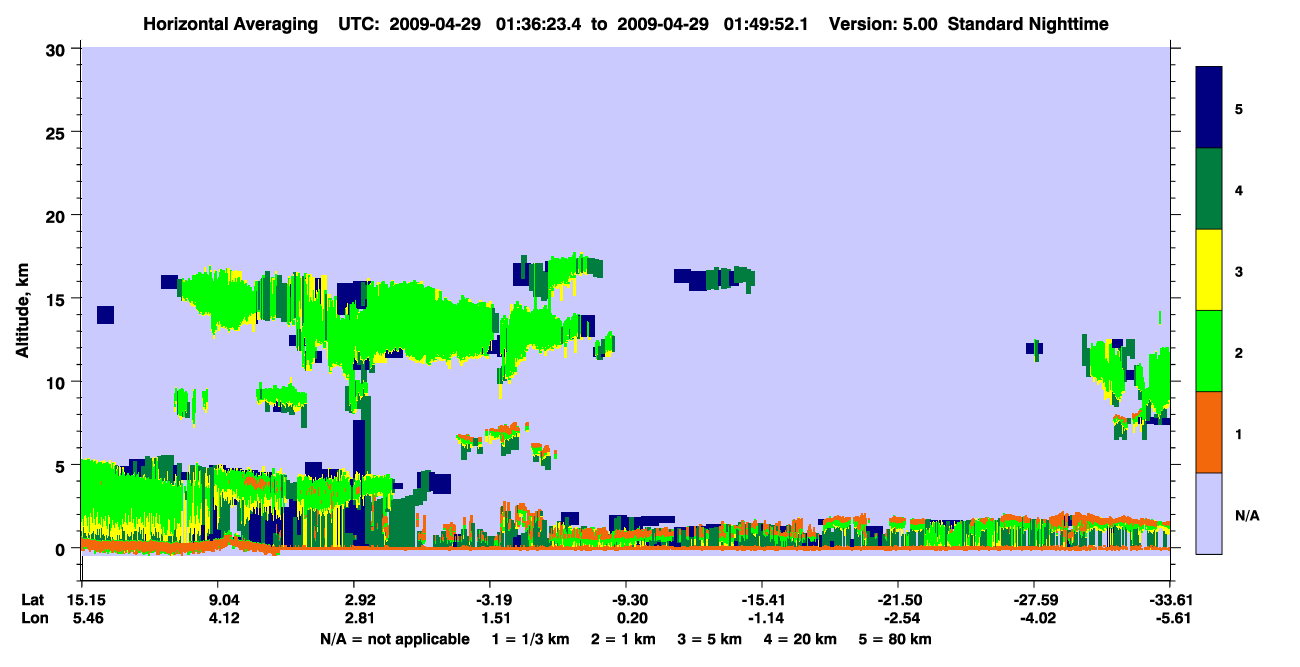Viewport: 1300px width, 667px height.
Task: Click the '2 = 1 km' legend note
Action: pyautogui.click(x=623, y=639)
